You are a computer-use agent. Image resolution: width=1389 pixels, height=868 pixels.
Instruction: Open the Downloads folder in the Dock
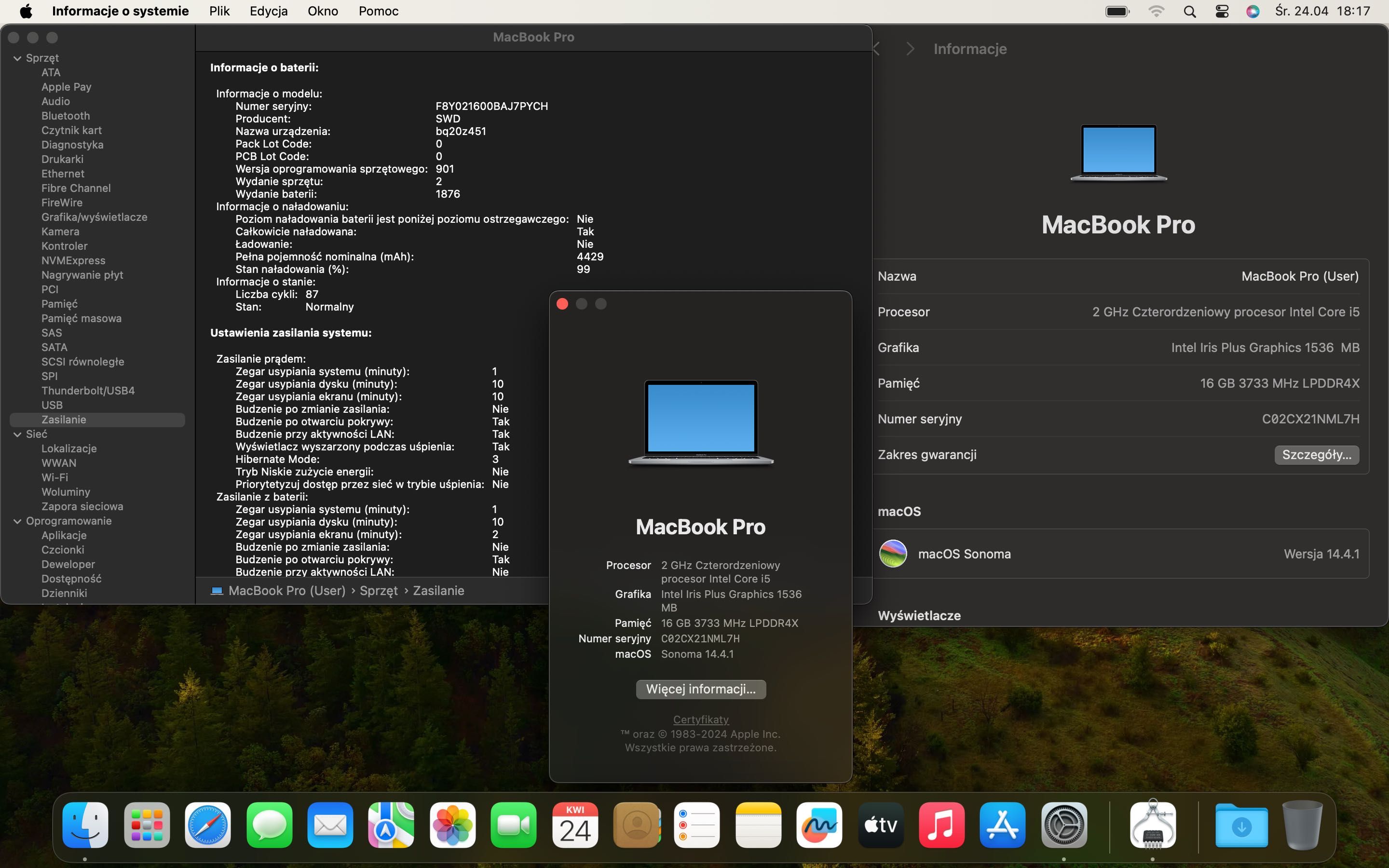click(1241, 825)
